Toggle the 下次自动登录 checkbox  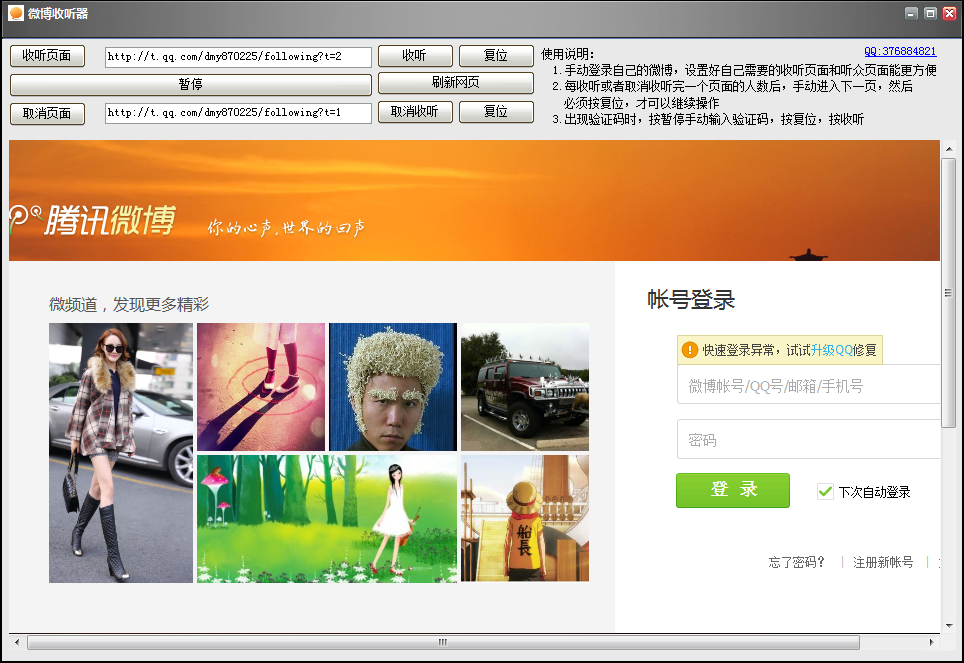[x=825, y=491]
